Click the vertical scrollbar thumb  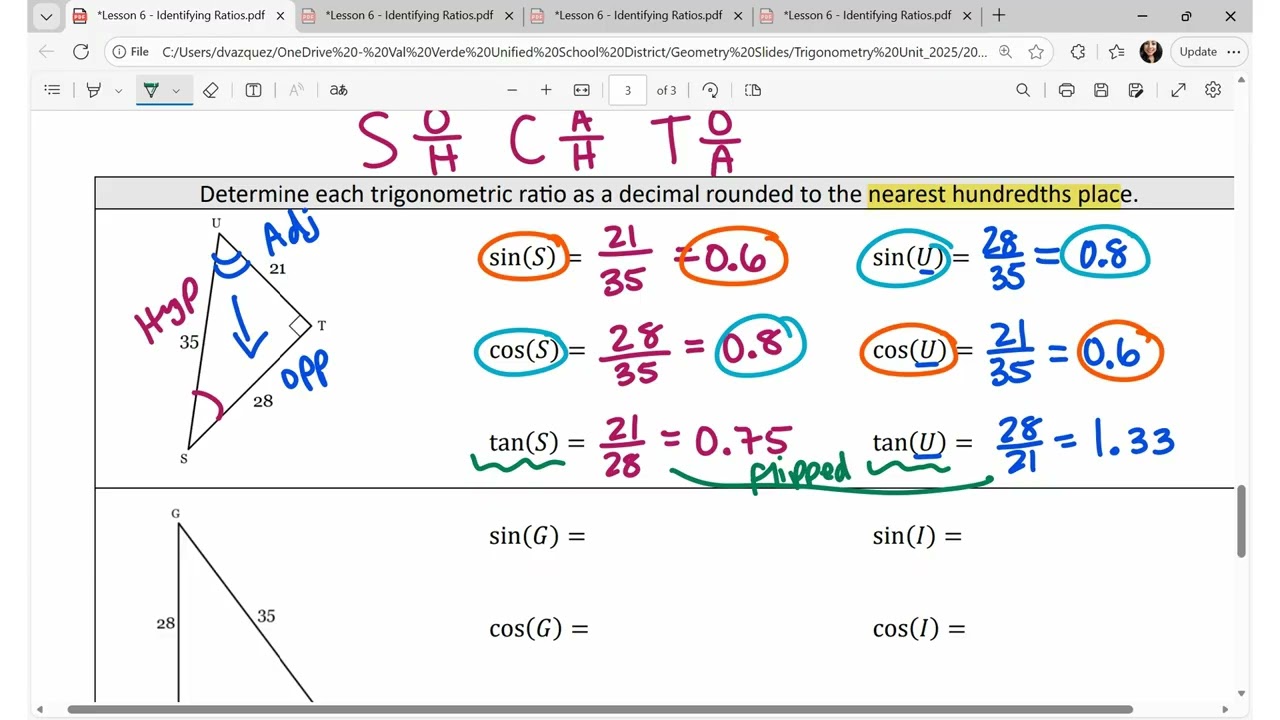pos(1241,521)
